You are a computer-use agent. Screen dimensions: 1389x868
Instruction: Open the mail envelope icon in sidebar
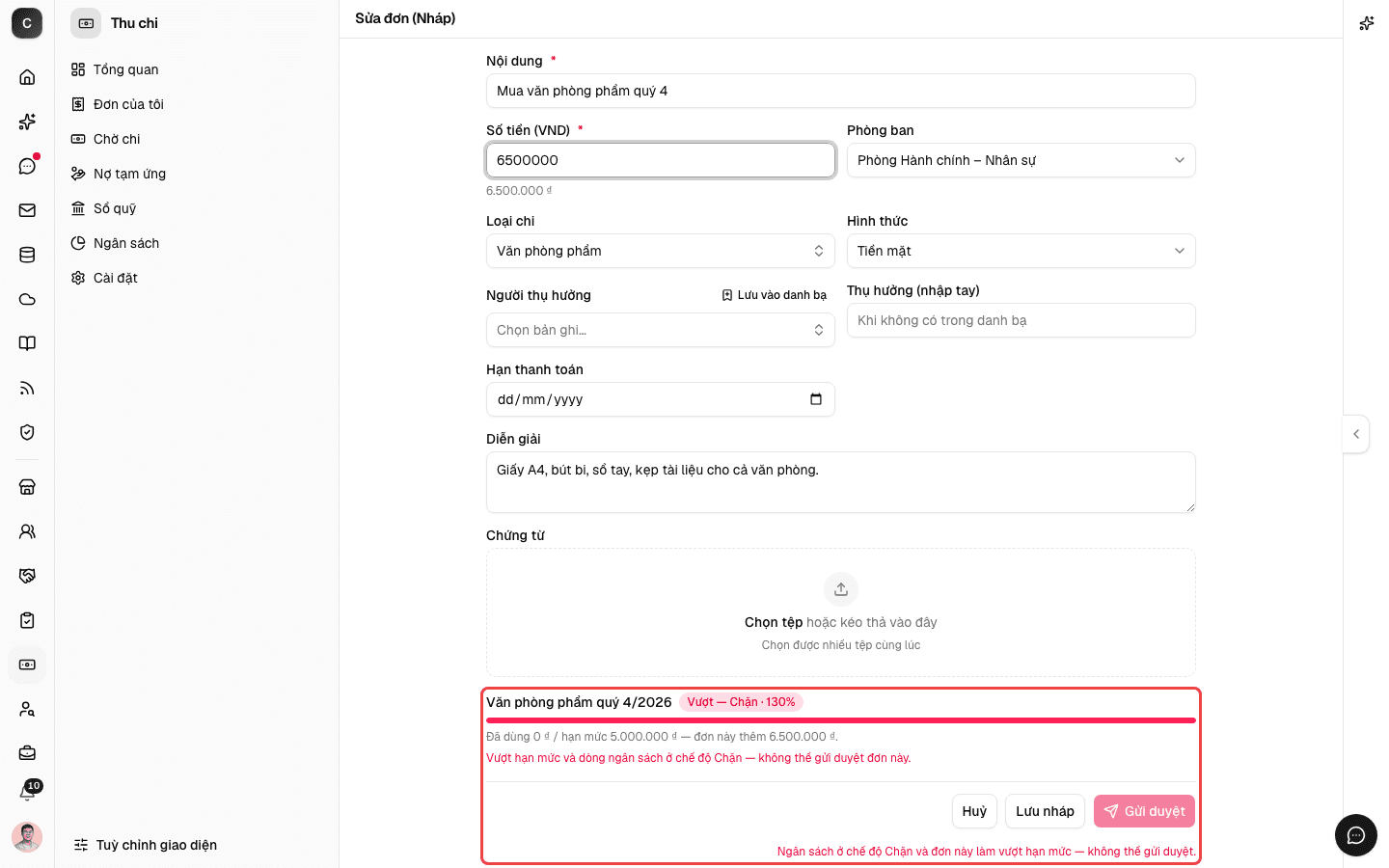27,210
